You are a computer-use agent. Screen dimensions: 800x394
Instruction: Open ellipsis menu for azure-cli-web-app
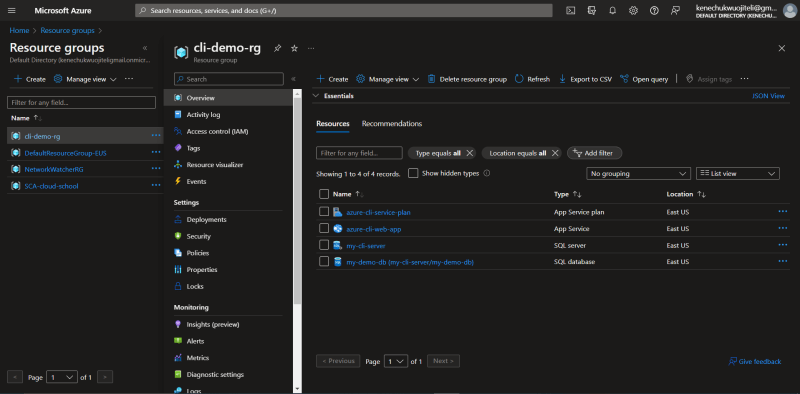(783, 228)
